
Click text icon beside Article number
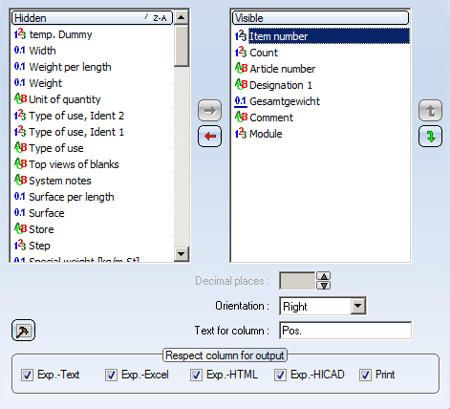pyautogui.click(x=241, y=68)
